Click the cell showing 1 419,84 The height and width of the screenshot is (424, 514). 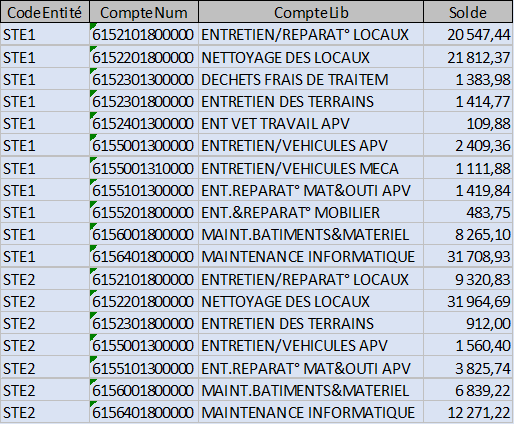pyautogui.click(x=468, y=190)
